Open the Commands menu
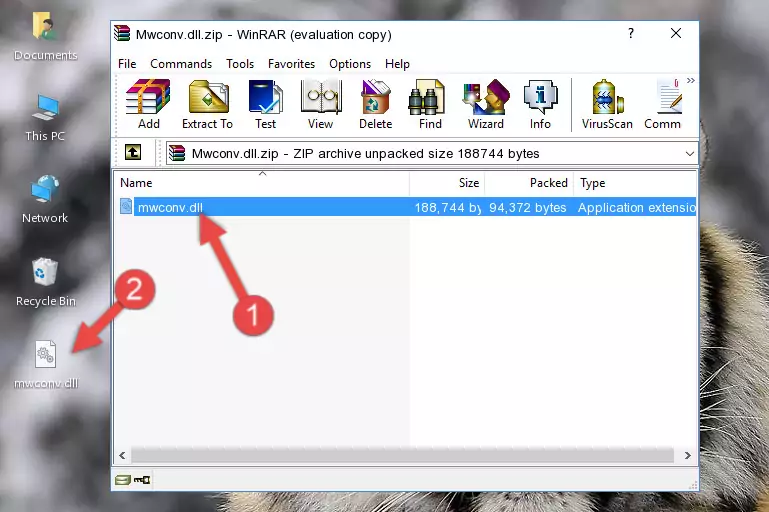 [181, 64]
